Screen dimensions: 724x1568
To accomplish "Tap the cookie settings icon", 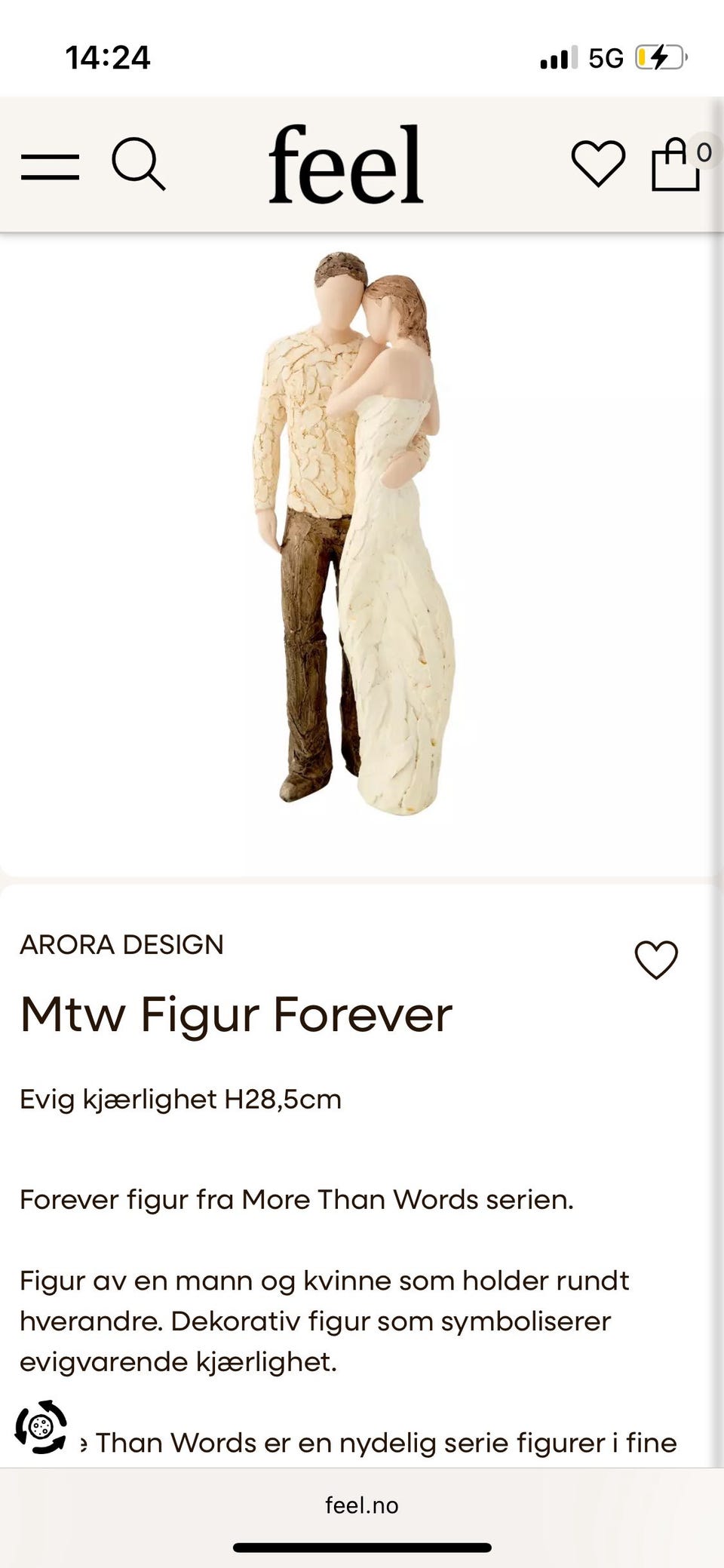I will pos(41,1427).
